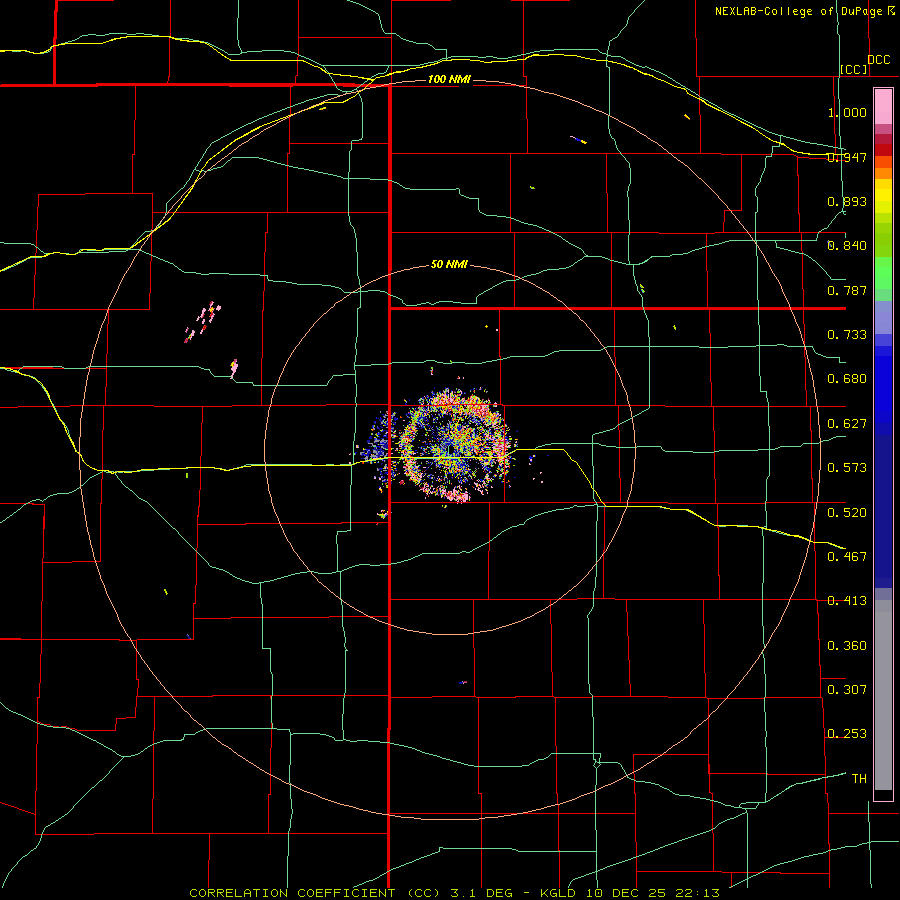Viewport: 900px width, 900px height.
Task: Click the 'CORRELATION COEFFICIENT (CC) 3.1 DEG' caption
Action: pyautogui.click(x=351, y=893)
